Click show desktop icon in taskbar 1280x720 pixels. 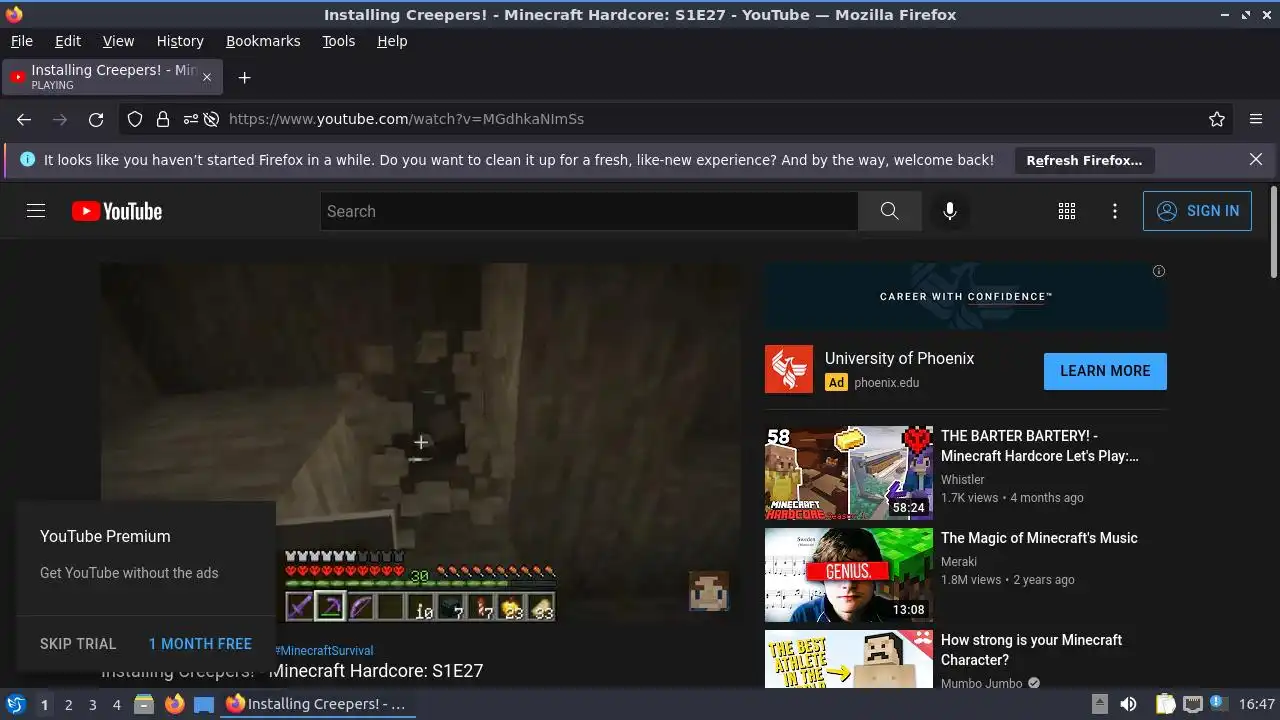204,704
